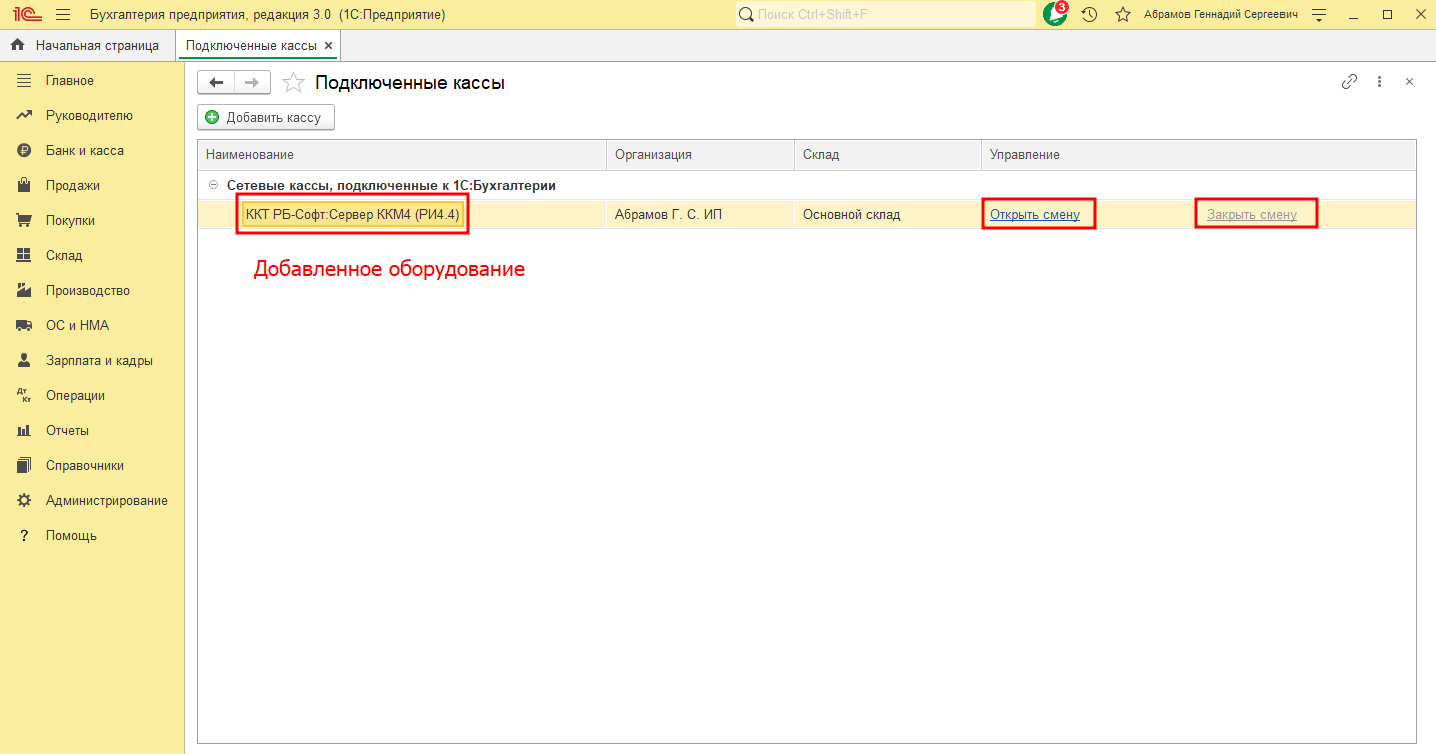
Task: Open the 1C main menu logo
Action: tap(26, 15)
